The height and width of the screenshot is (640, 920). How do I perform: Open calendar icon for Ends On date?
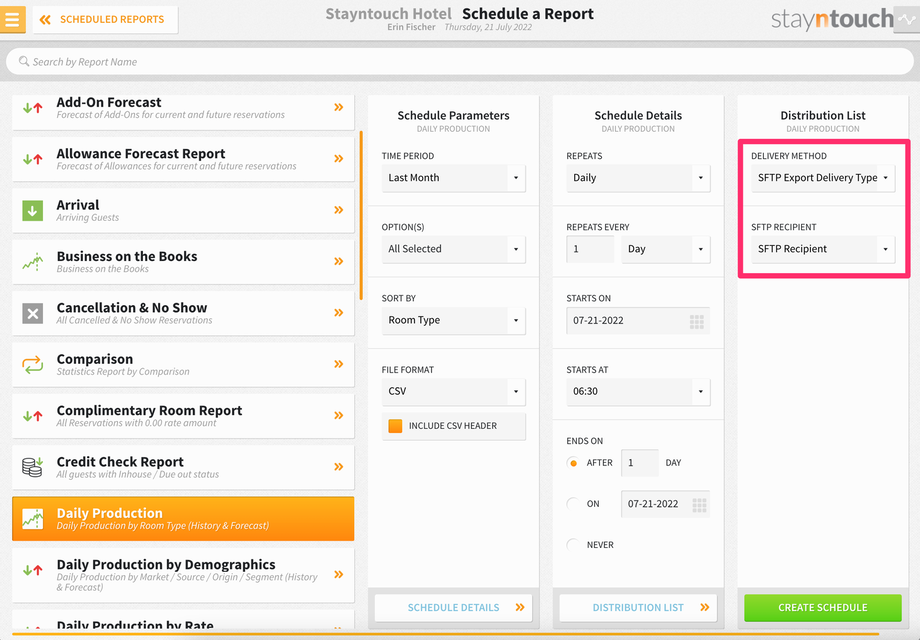(x=699, y=504)
